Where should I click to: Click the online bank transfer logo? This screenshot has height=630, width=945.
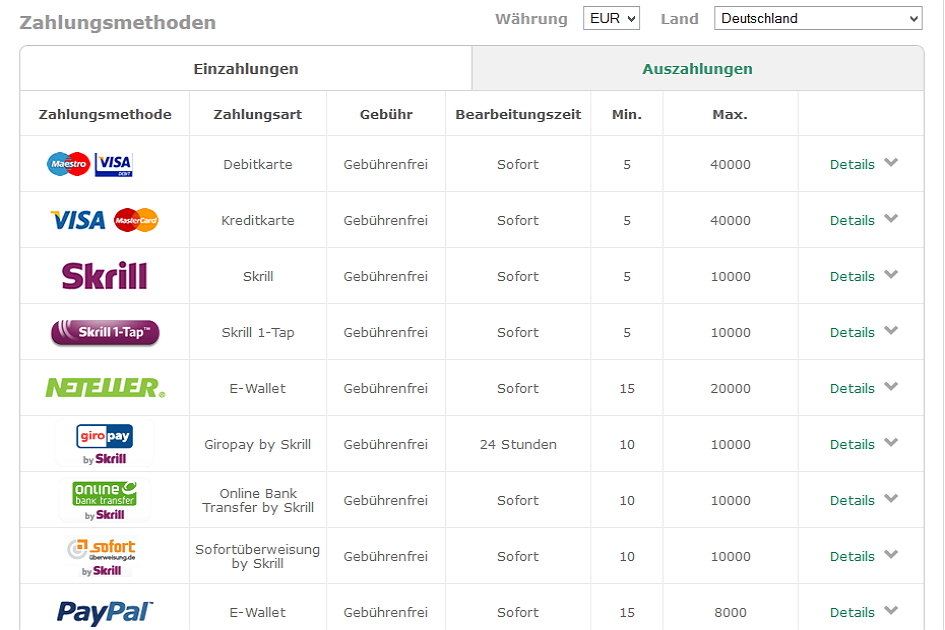point(104,500)
